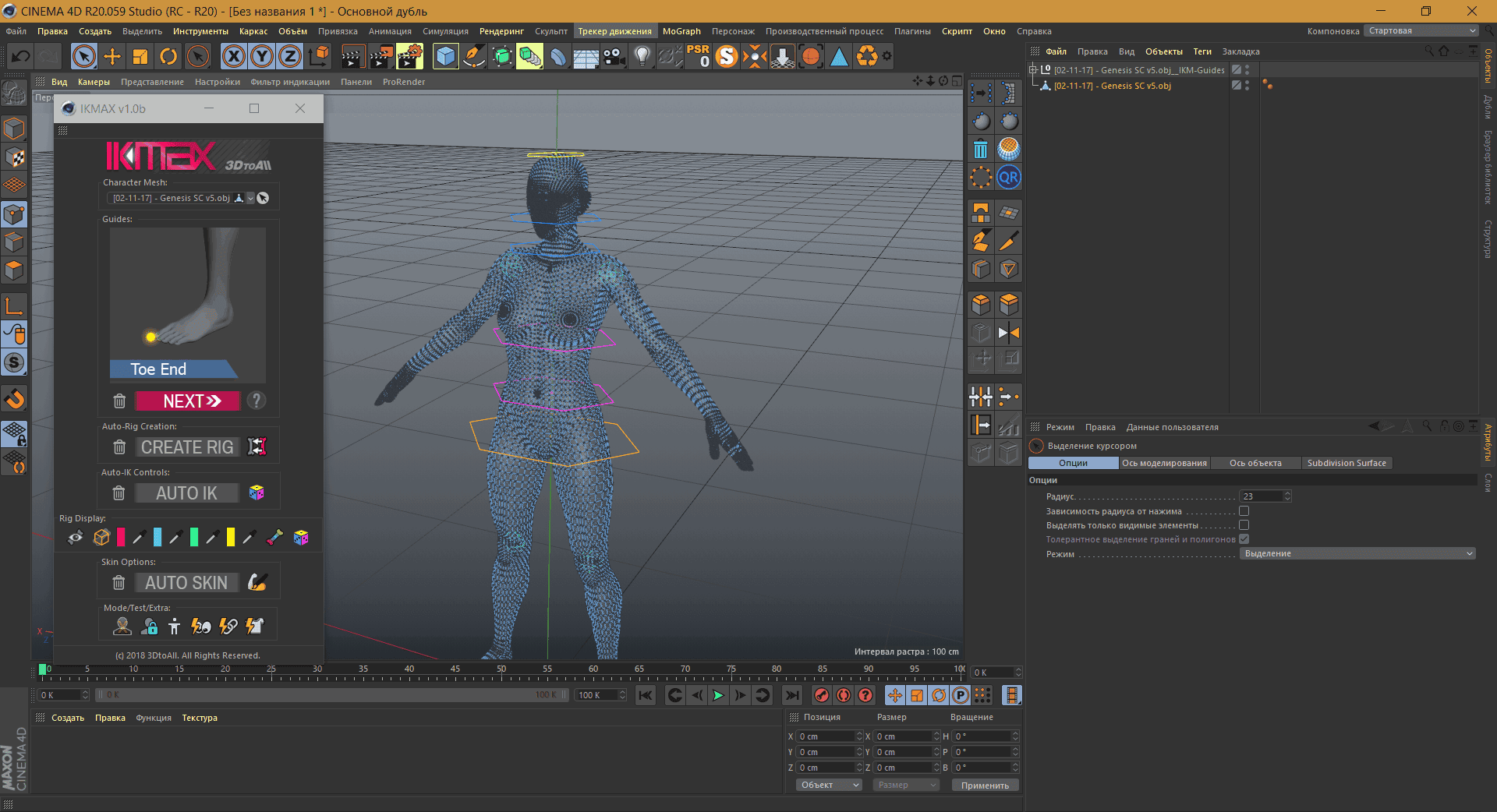This screenshot has width=1497, height=812.
Task: Select the Live Selection tool in top toolbar
Action: point(83,56)
